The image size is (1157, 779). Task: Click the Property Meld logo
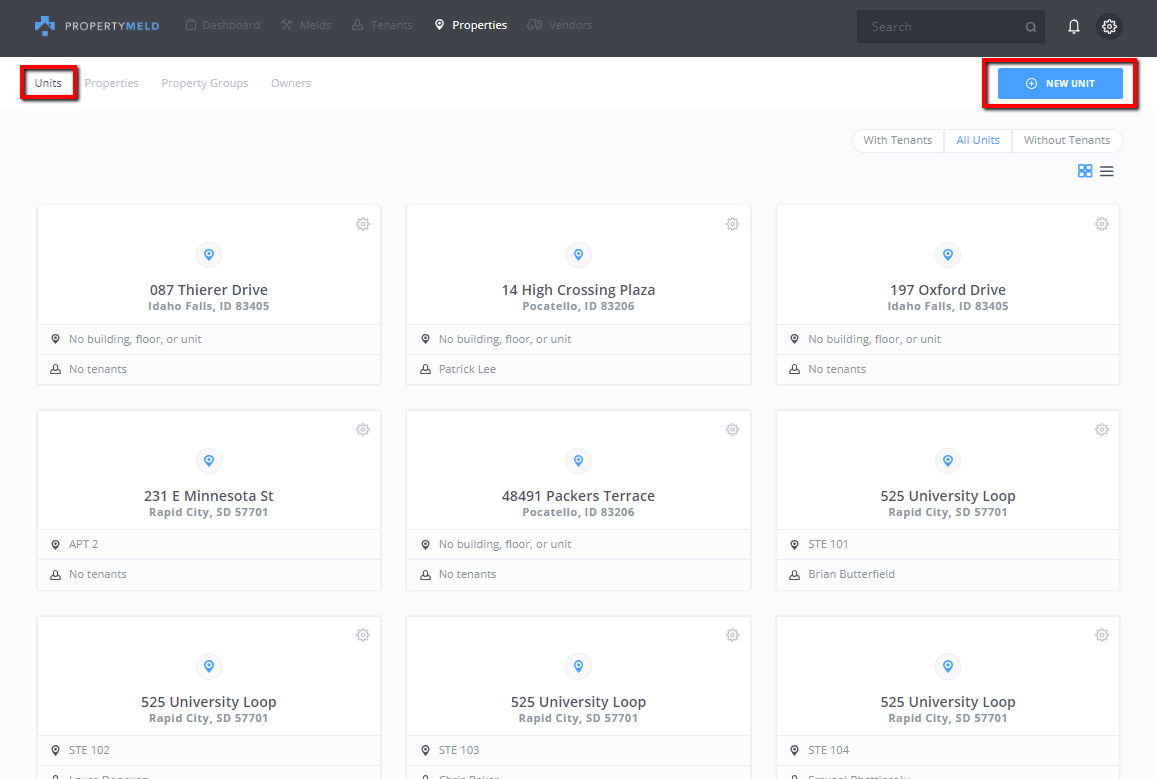point(83,25)
